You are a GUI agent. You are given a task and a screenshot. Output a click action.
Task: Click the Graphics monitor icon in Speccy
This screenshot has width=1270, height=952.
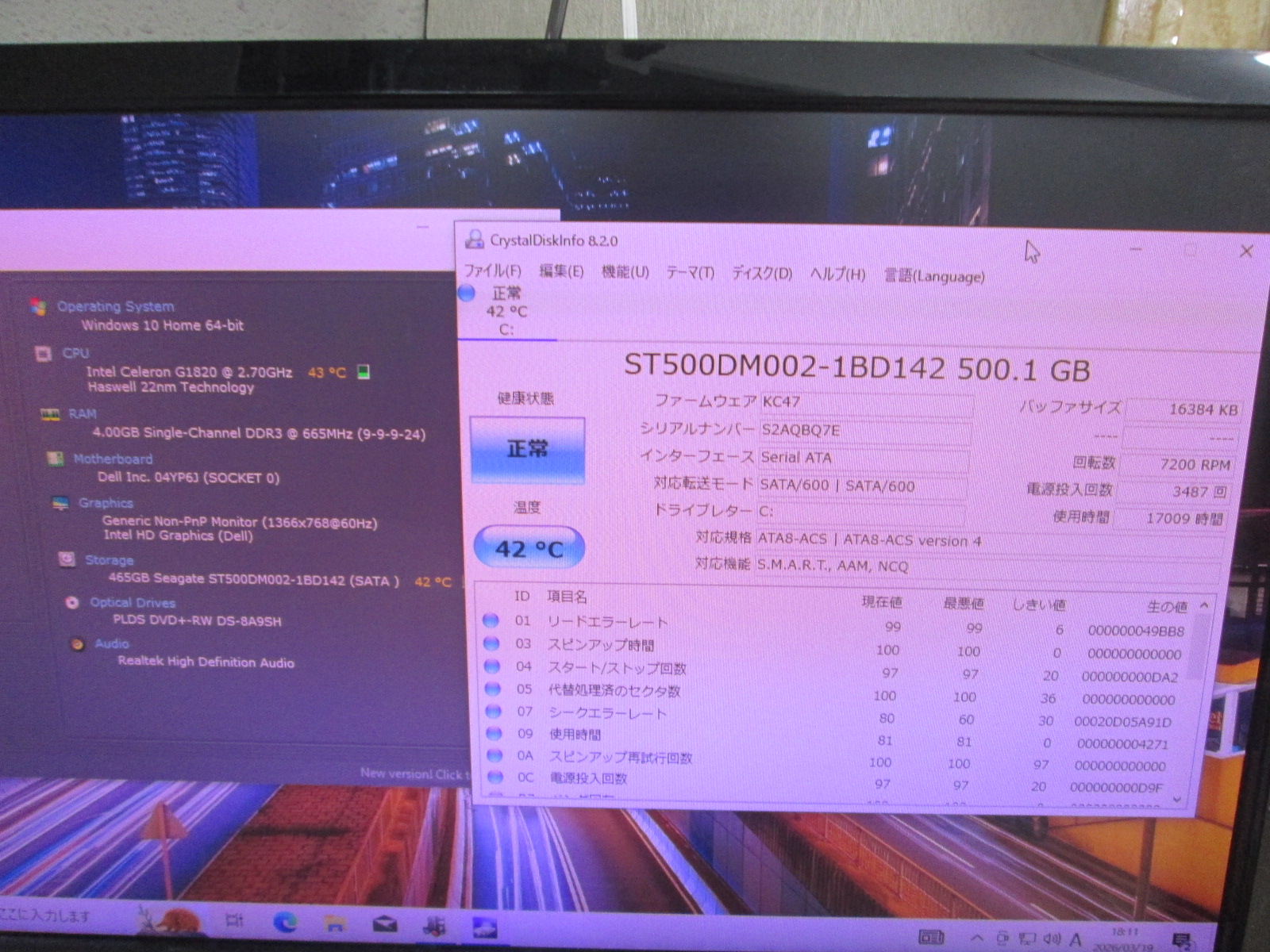click(x=60, y=504)
